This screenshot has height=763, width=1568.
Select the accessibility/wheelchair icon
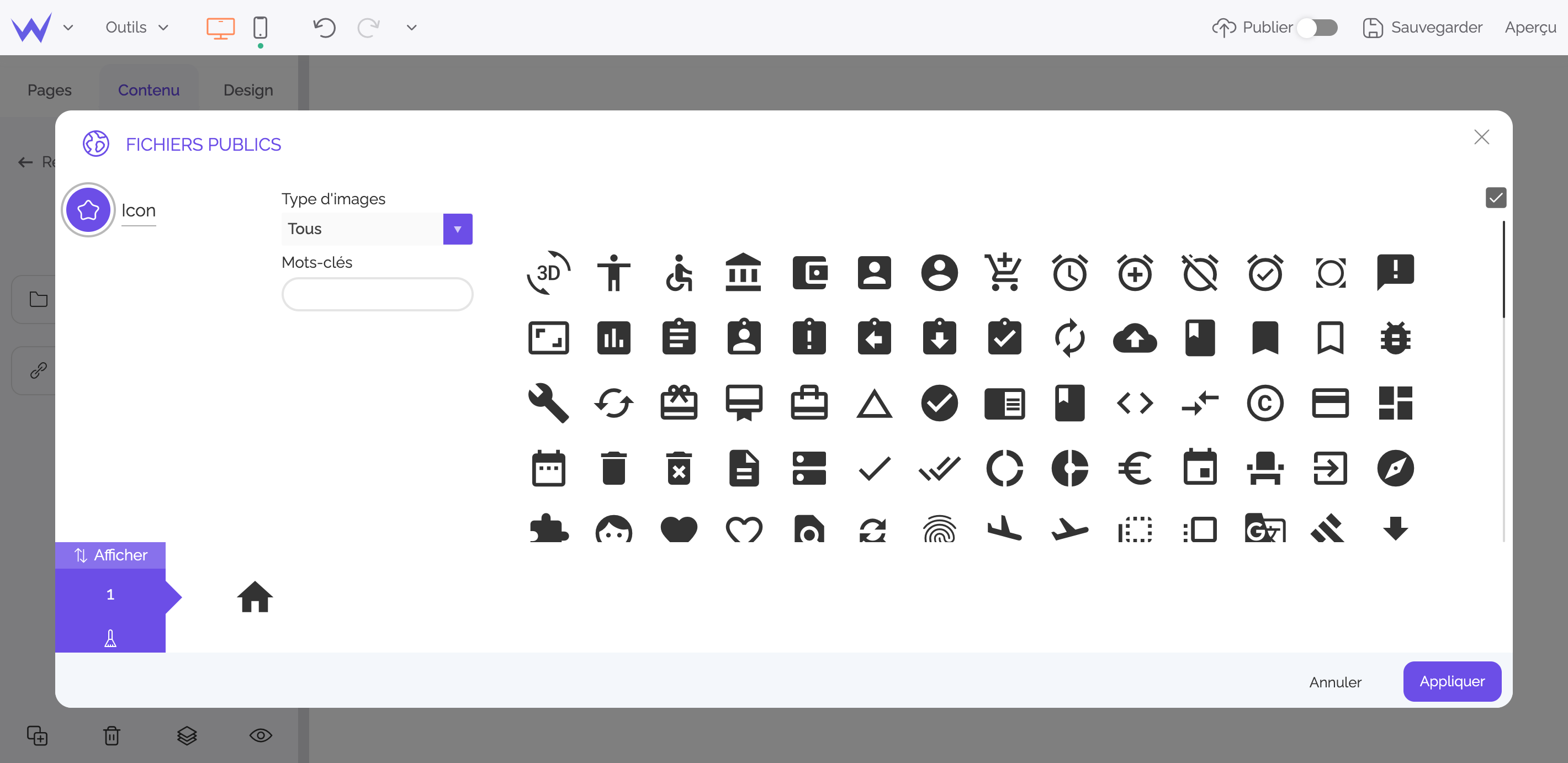tap(680, 272)
